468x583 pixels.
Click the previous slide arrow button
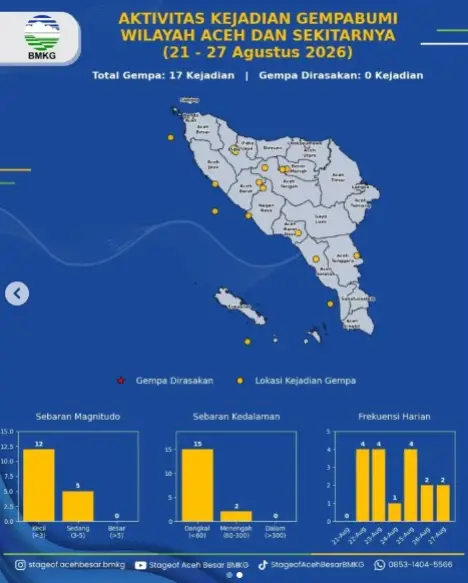[17, 293]
